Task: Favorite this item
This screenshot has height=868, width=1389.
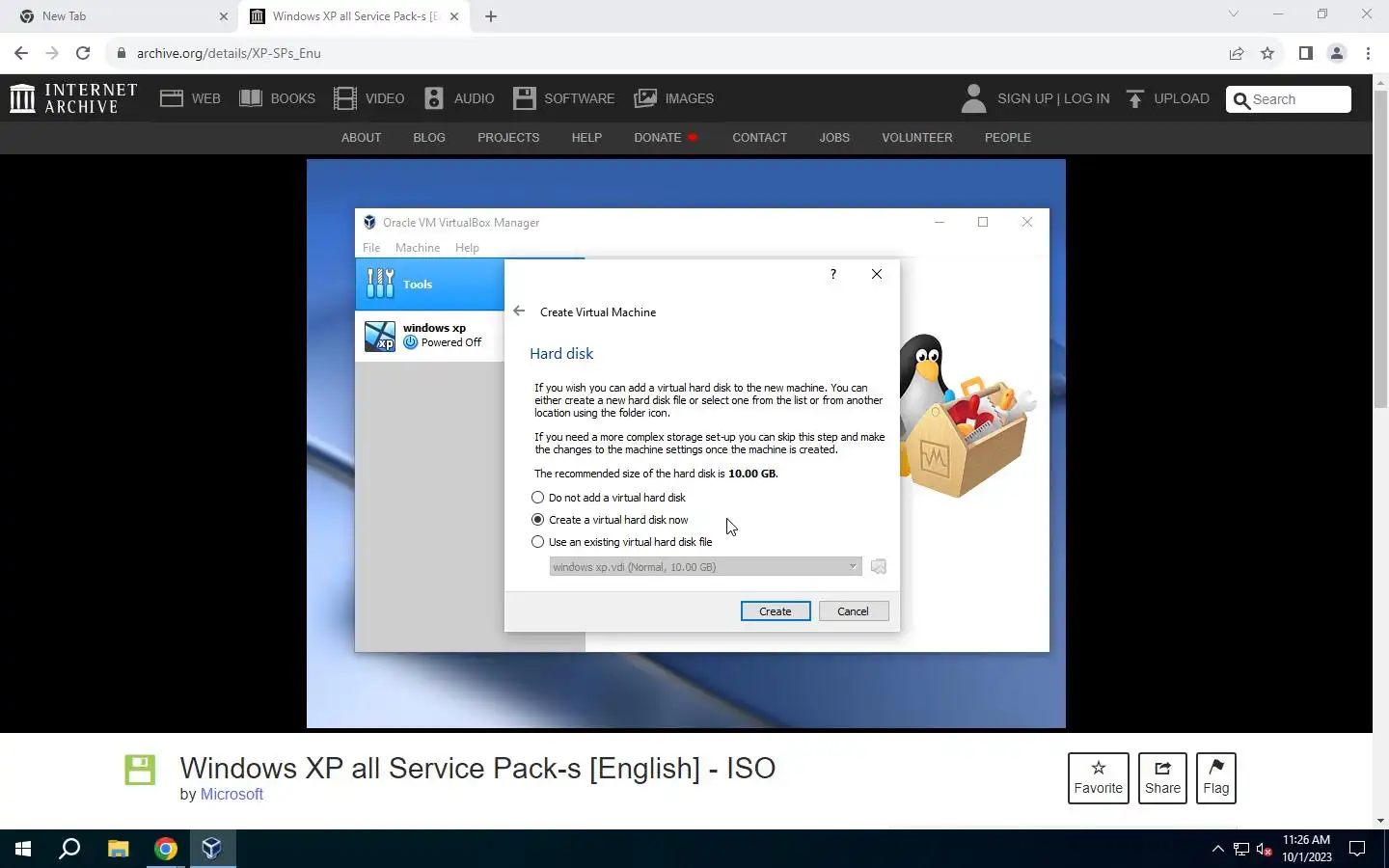Action: coord(1098,777)
